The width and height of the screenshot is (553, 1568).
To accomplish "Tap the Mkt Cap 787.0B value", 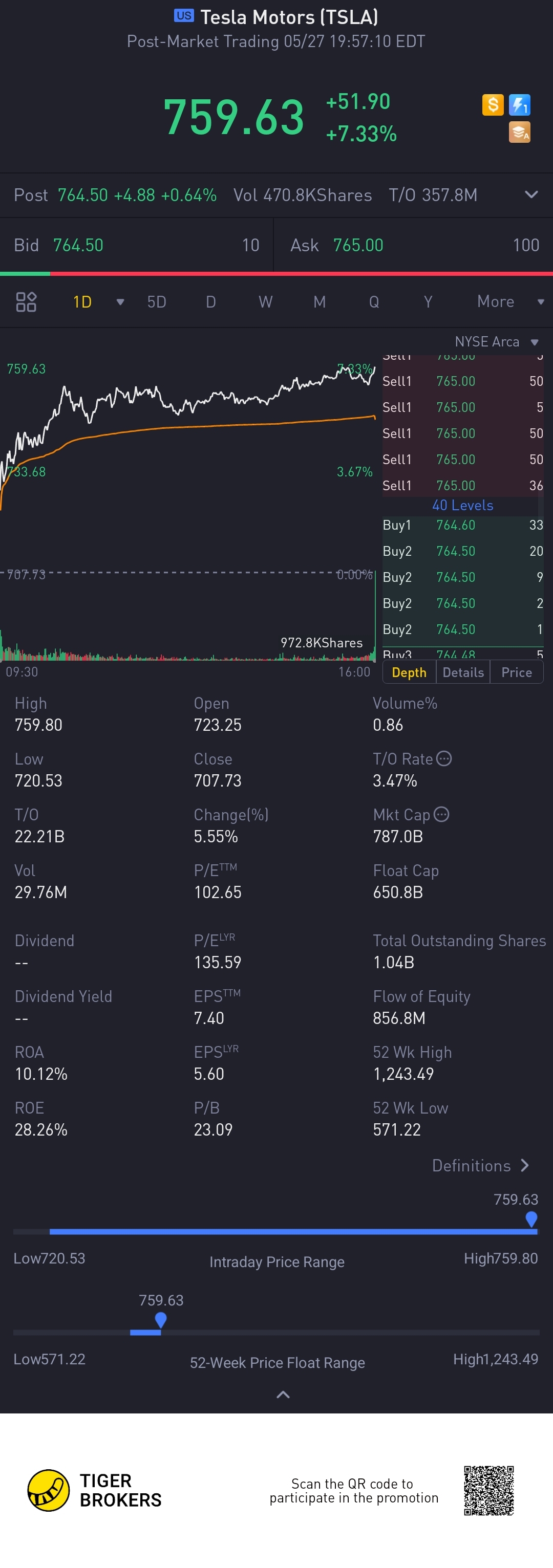I will 398,836.
